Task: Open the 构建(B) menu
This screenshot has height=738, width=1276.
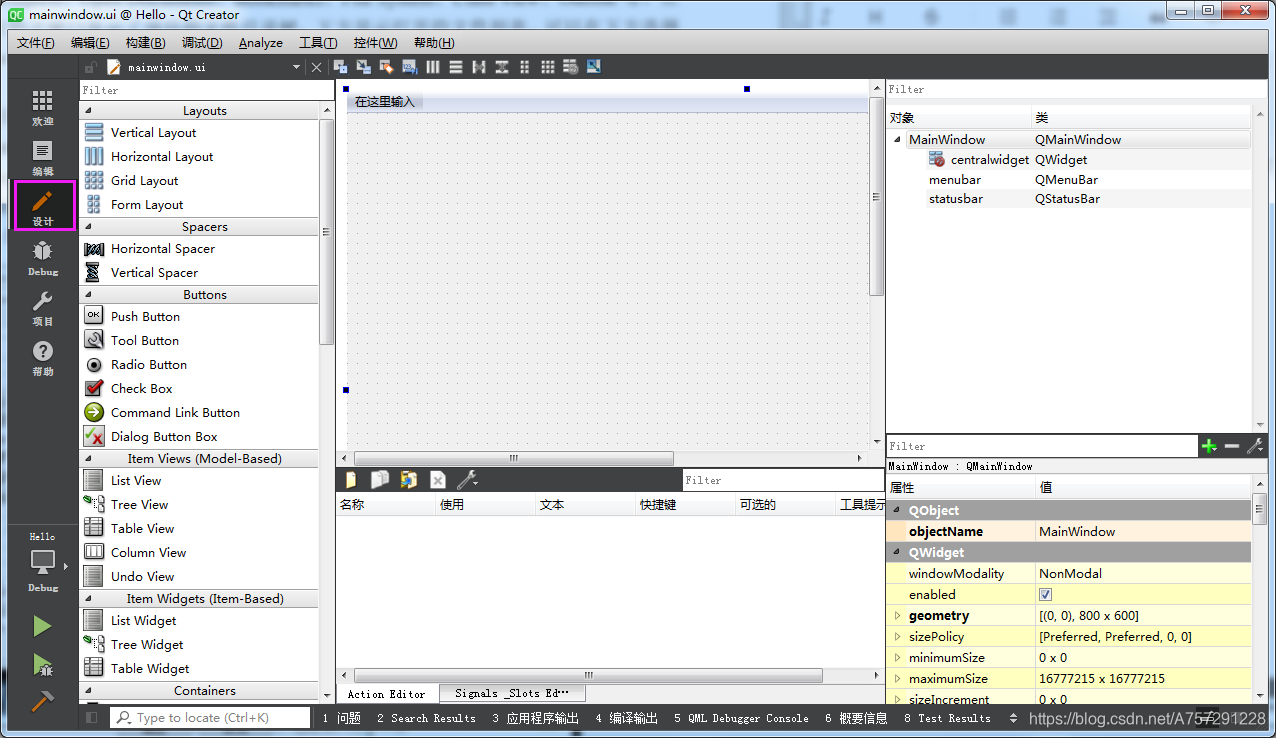Action: coord(146,43)
